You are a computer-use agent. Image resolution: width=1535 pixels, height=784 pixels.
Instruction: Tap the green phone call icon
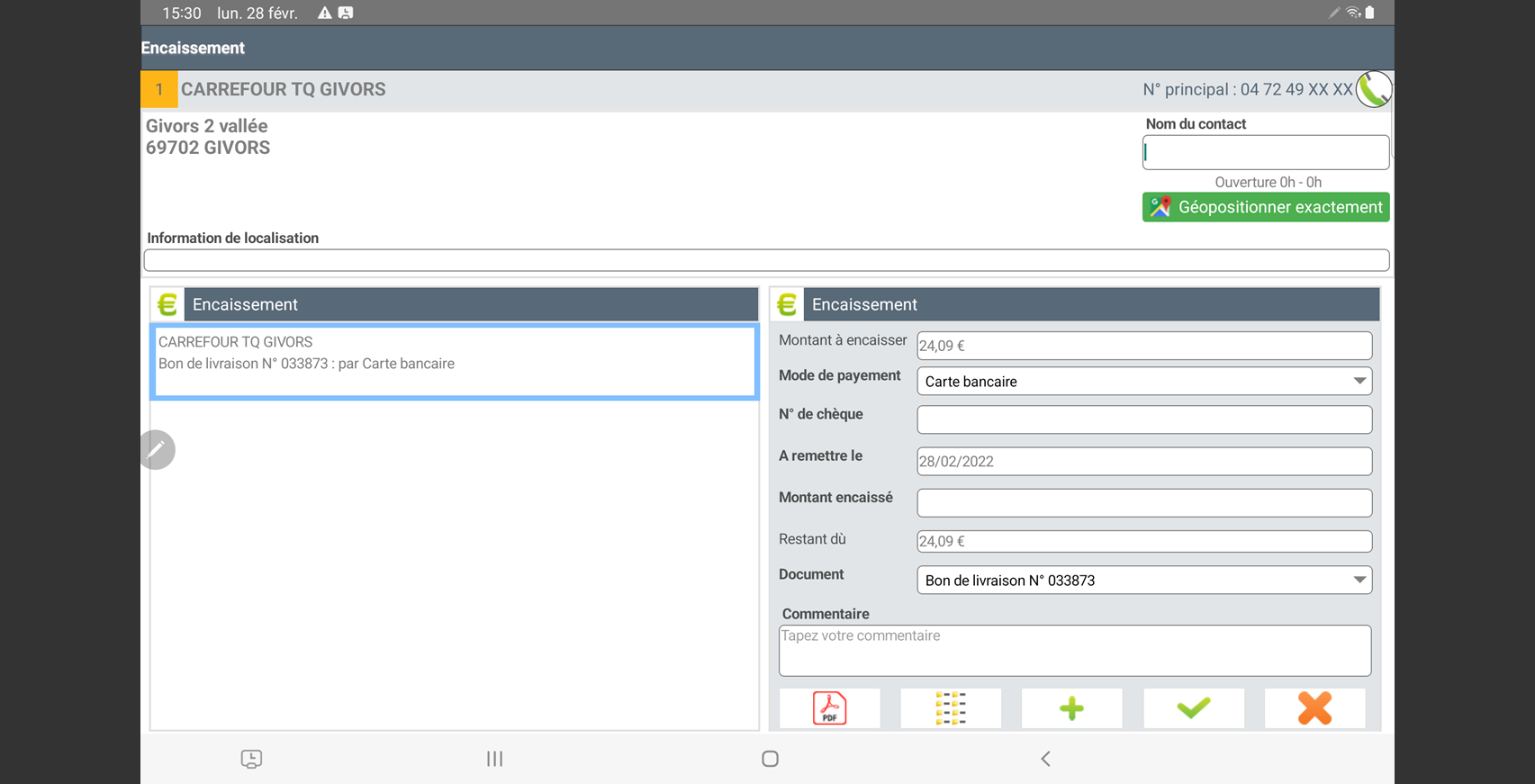(1374, 89)
